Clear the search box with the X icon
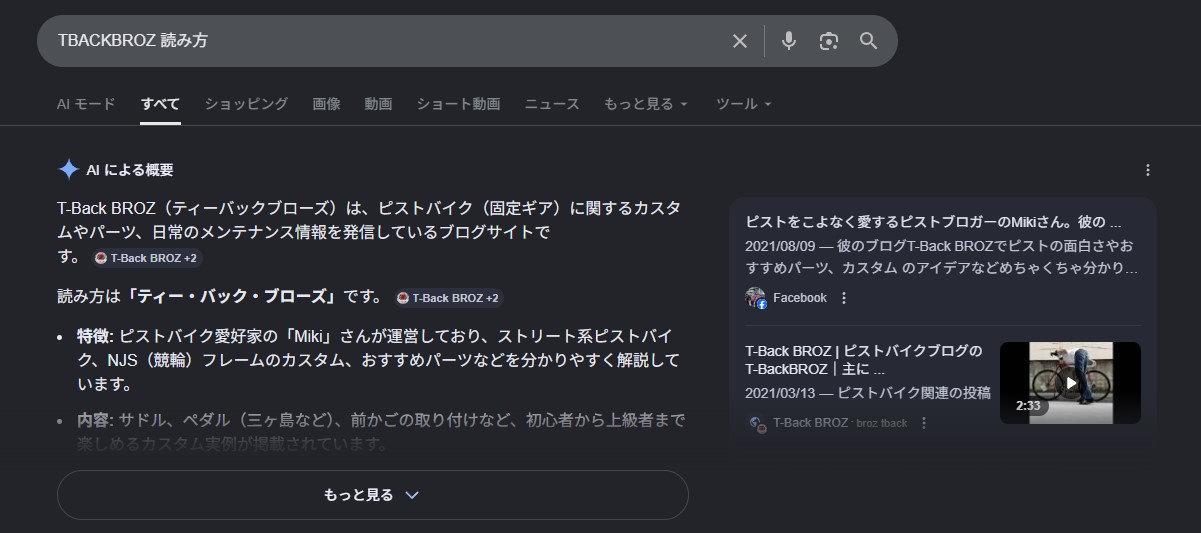The height and width of the screenshot is (533, 1201). click(x=740, y=41)
